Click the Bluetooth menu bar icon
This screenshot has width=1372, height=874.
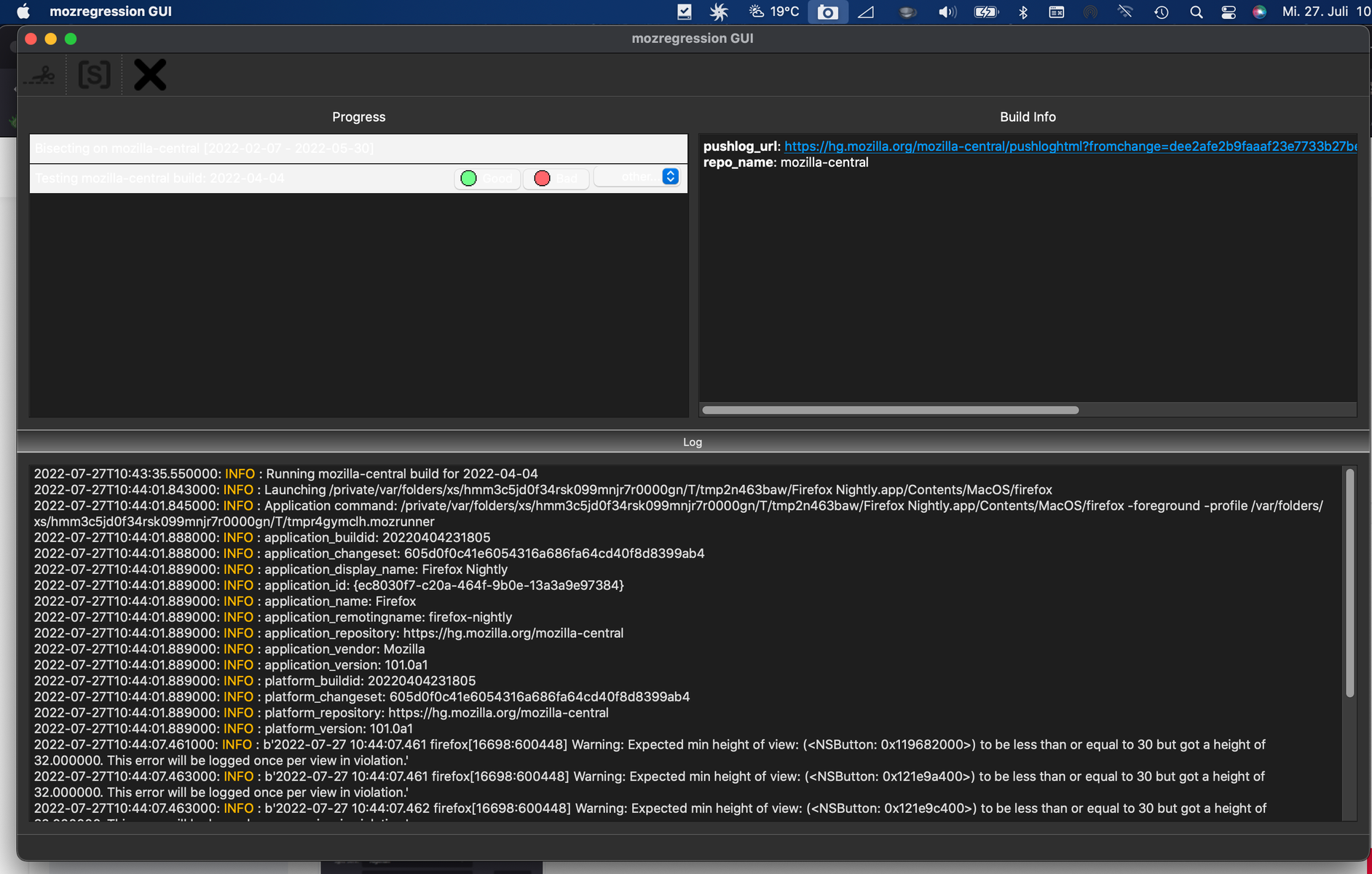click(1023, 12)
